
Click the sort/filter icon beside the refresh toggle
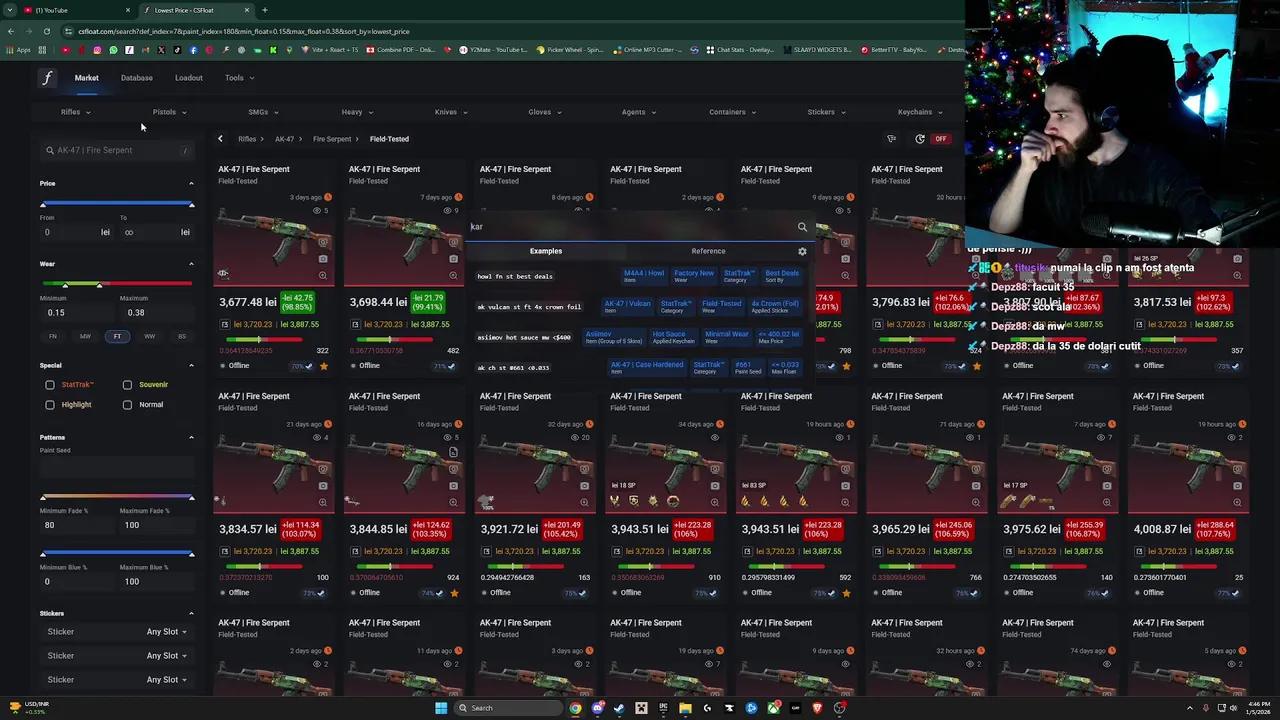pos(891,139)
